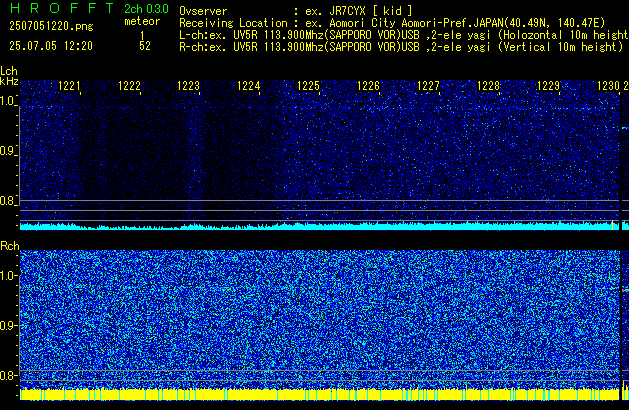Click the cyan Lch signal level strip
This screenshot has height=410, width=629.
[x=320, y=226]
